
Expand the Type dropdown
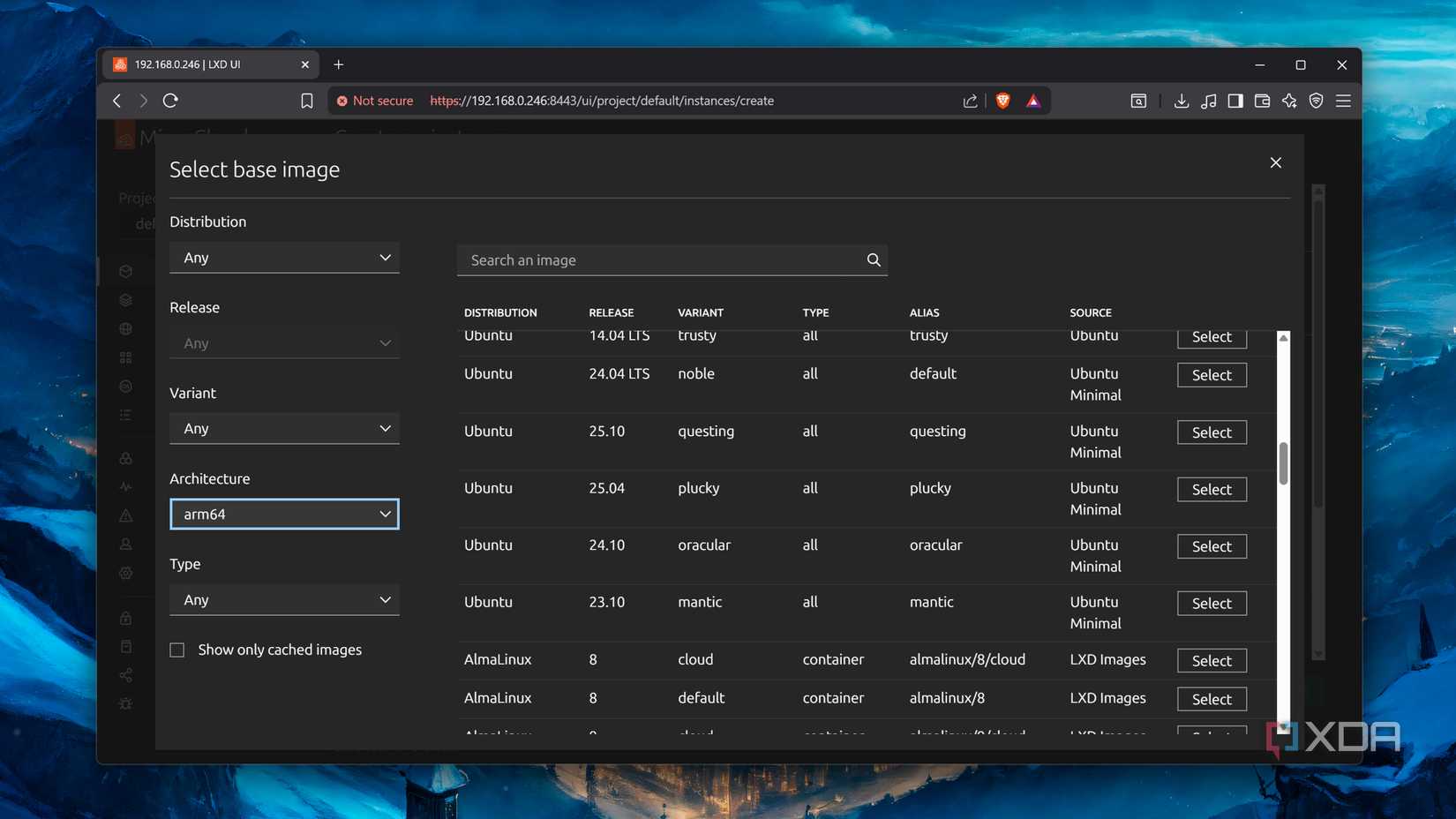[x=284, y=600]
